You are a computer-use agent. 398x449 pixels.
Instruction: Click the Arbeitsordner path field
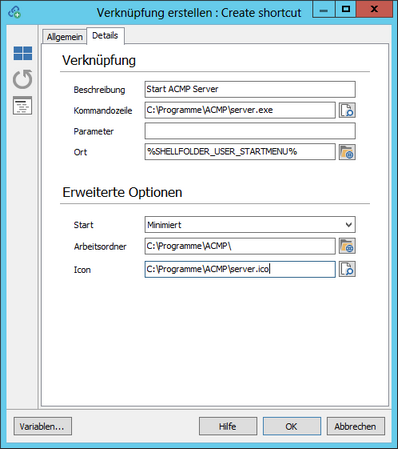click(x=240, y=246)
